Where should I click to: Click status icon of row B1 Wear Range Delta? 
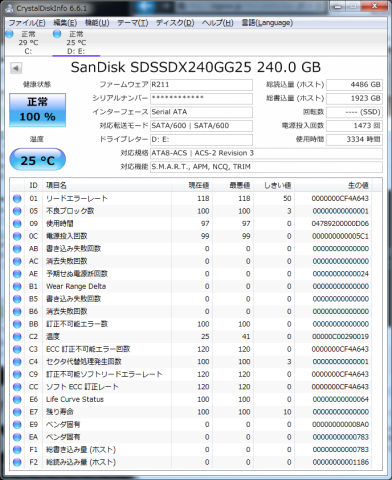[x=17, y=287]
